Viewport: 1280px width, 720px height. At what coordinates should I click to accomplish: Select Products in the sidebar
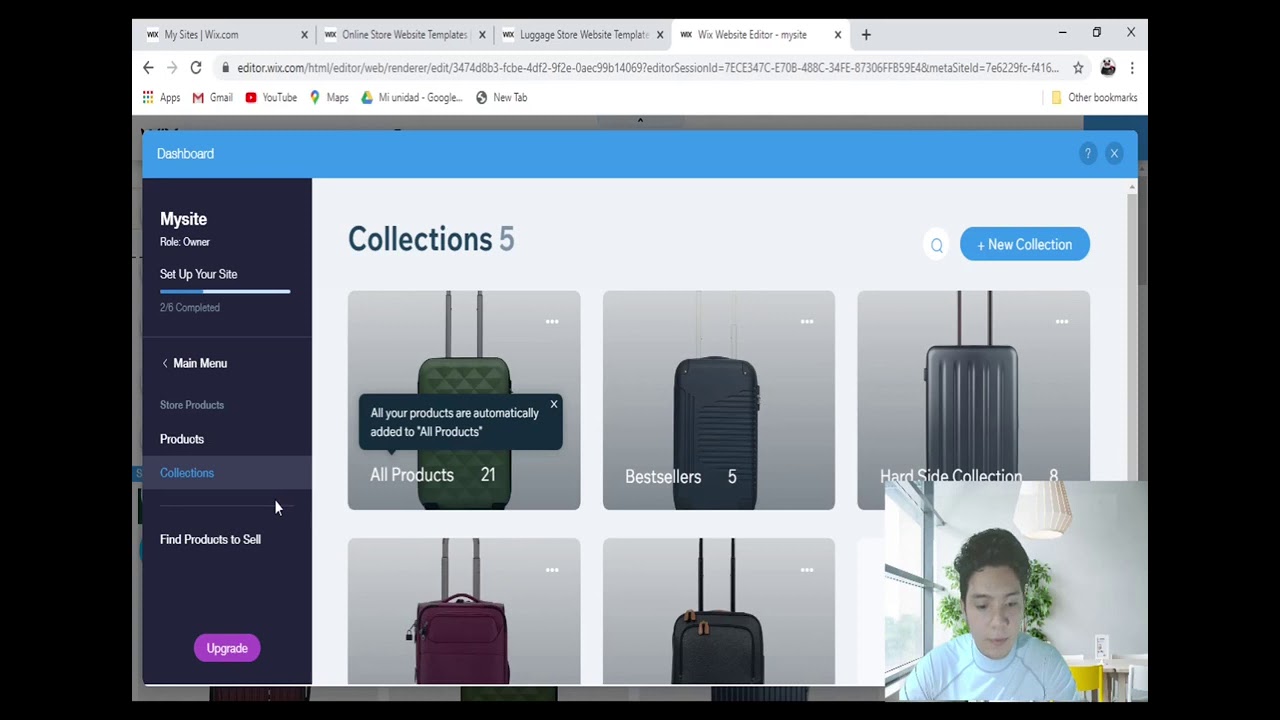[182, 439]
